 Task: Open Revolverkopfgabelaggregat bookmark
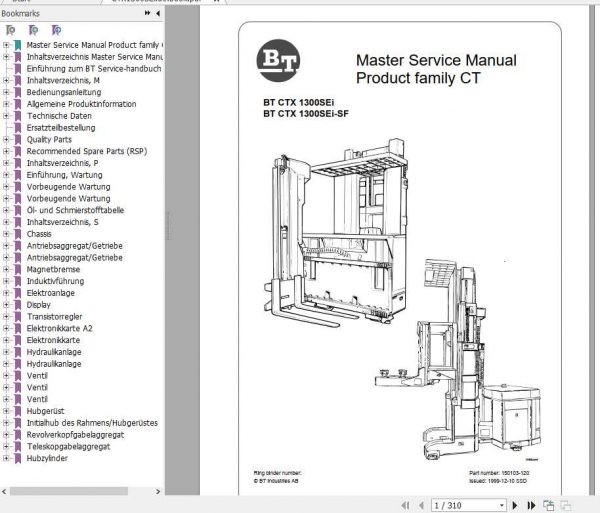click(x=75, y=435)
